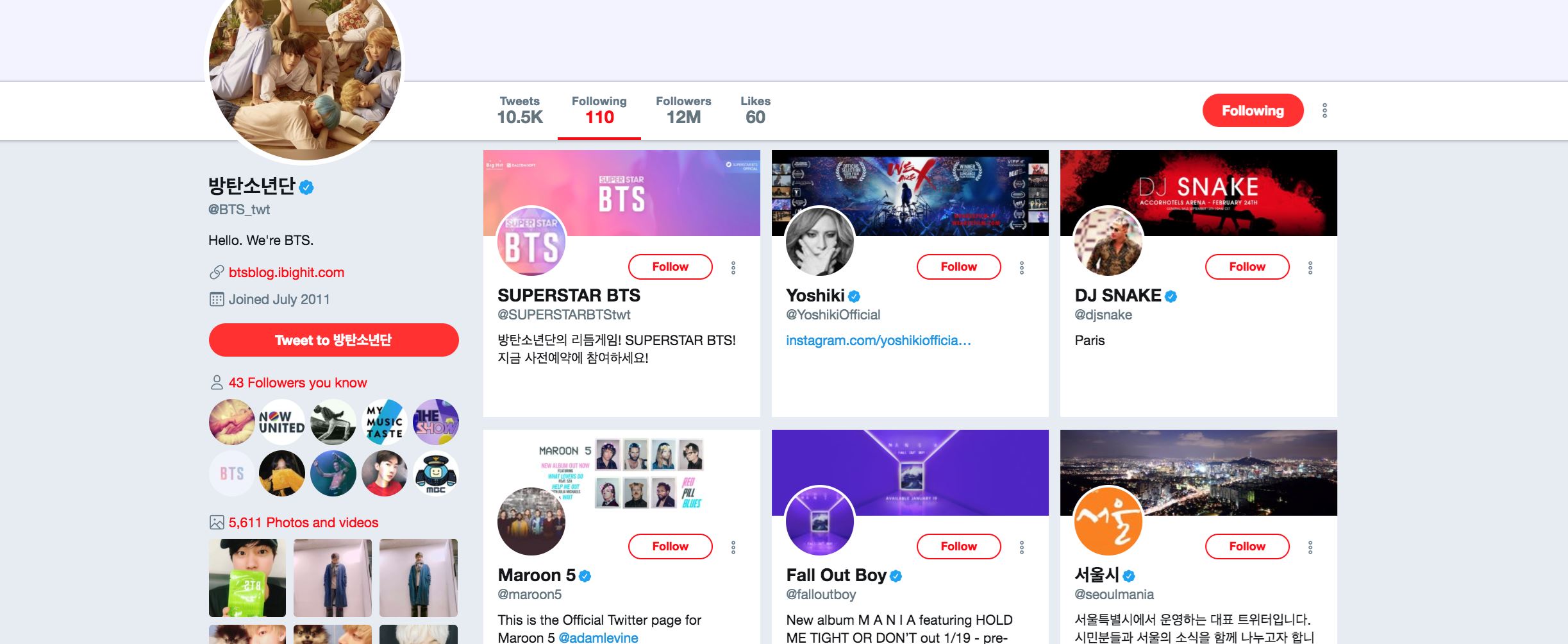Viewport: 1568px width, 644px height.
Task: Click the photos icon beside 5,611 Photos and videos
Action: pyautogui.click(x=215, y=522)
